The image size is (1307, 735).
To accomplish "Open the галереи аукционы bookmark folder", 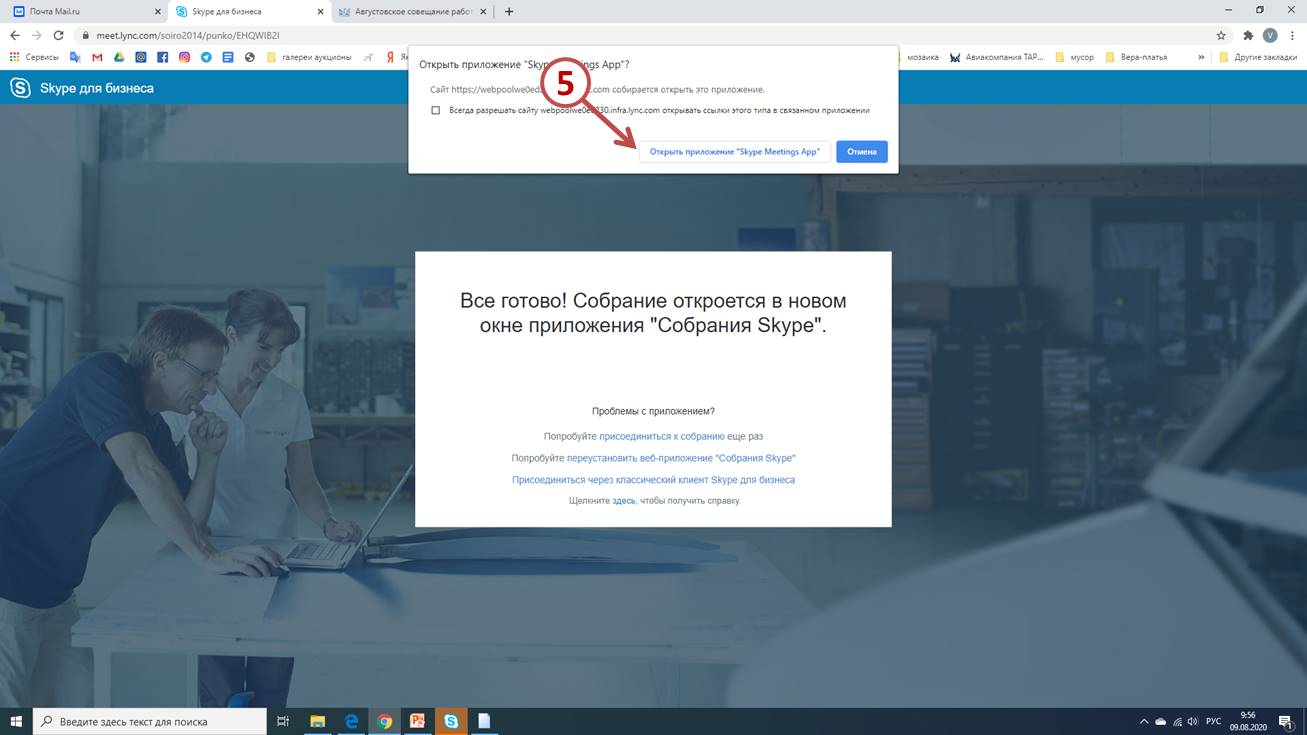I will 309,57.
